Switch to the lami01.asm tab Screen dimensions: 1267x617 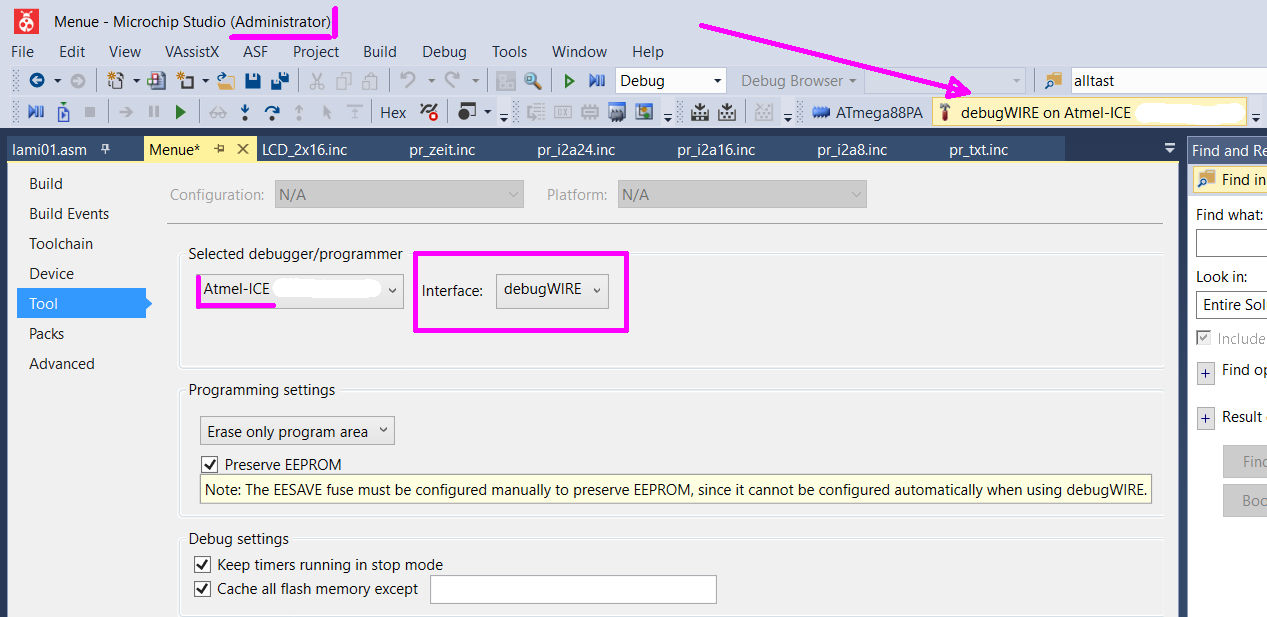[49, 150]
